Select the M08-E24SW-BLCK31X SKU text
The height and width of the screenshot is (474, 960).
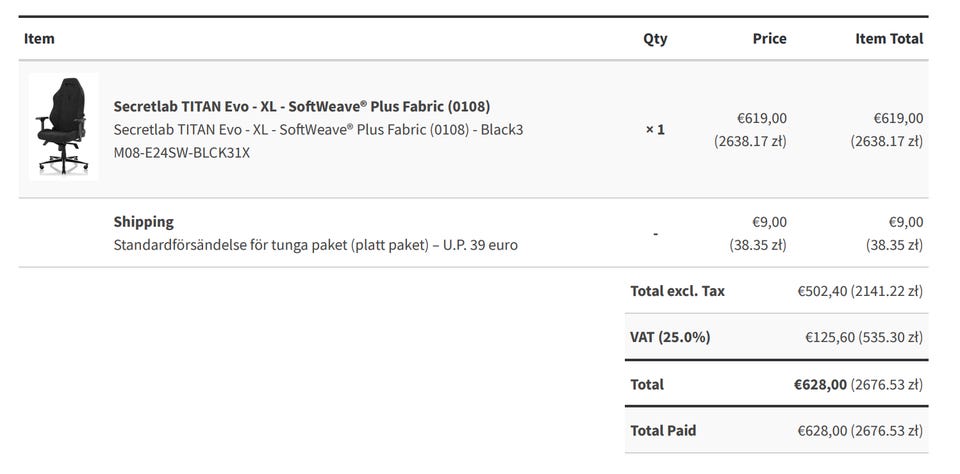[182, 152]
